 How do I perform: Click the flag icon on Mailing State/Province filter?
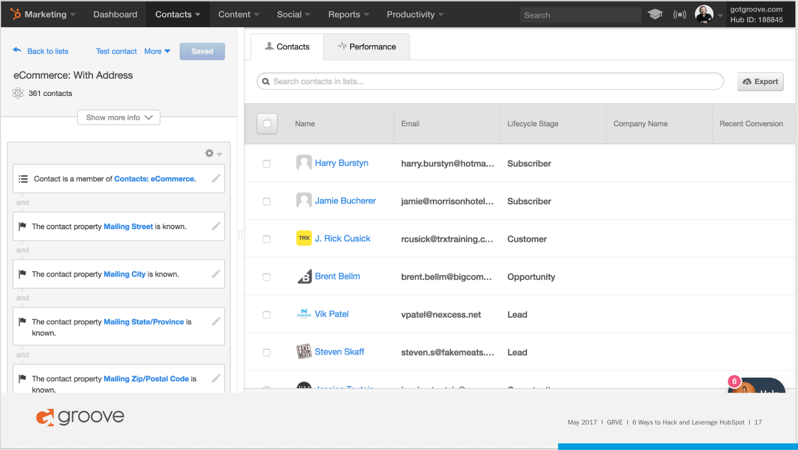pos(22,322)
